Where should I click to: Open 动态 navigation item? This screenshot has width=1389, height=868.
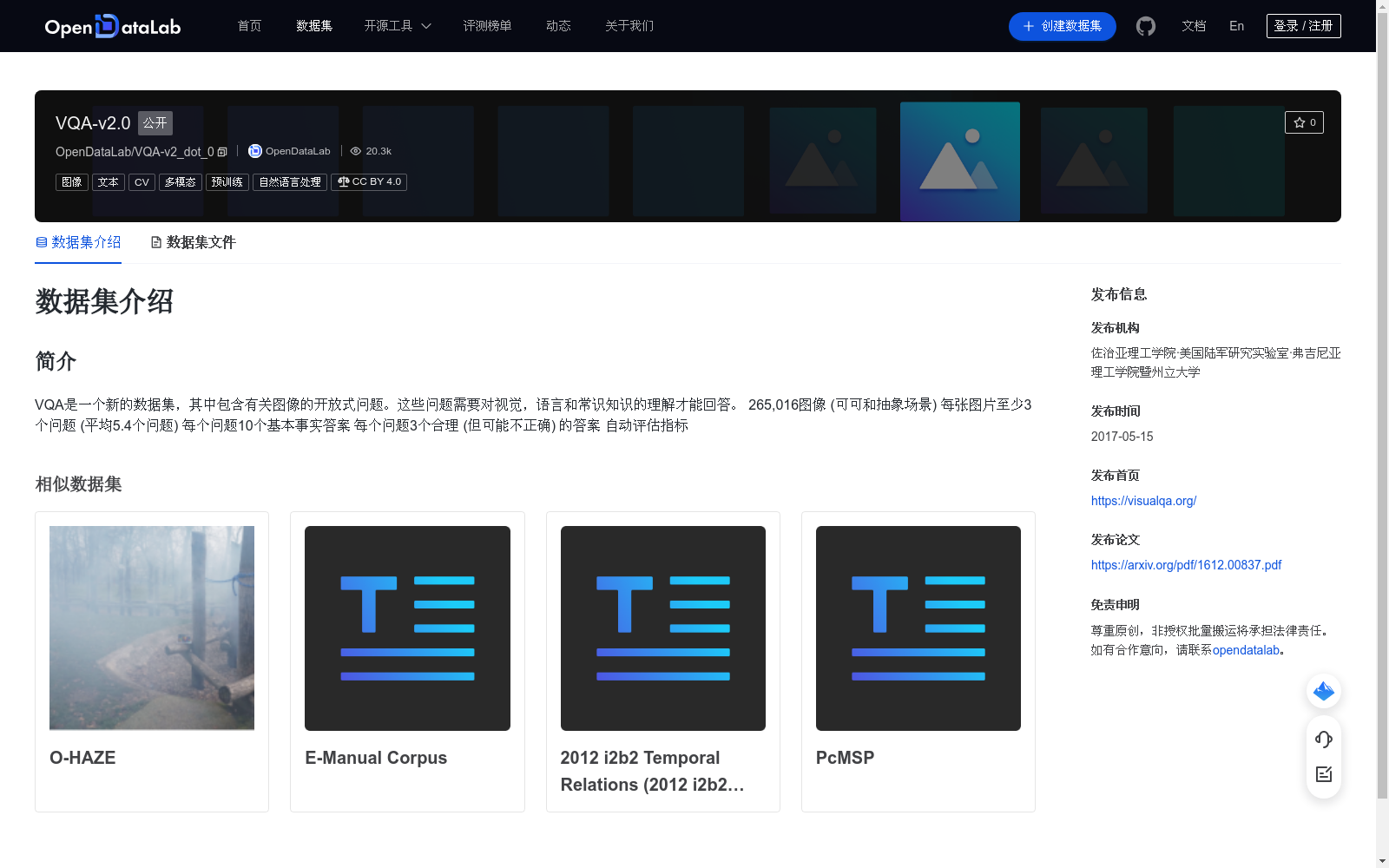pos(558,26)
